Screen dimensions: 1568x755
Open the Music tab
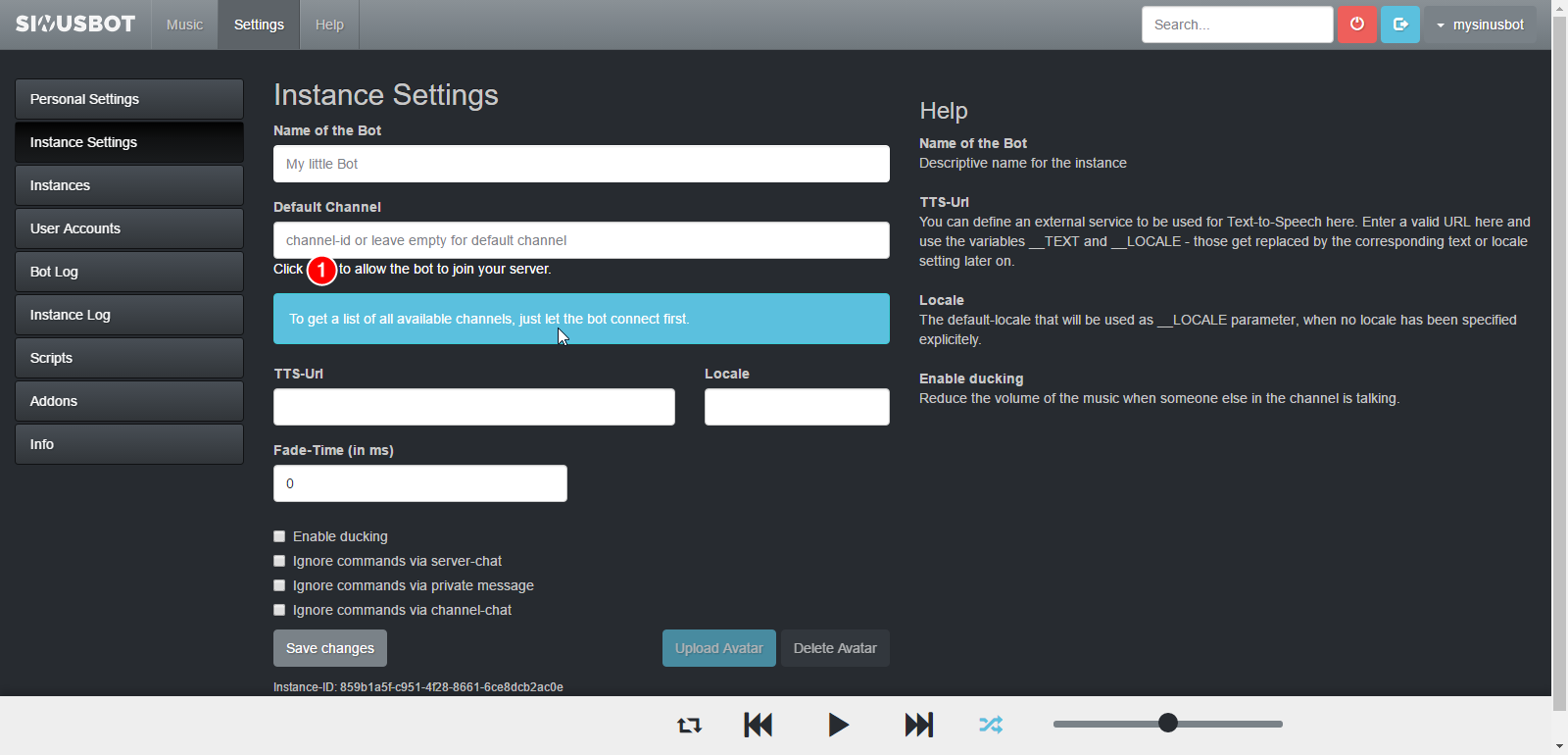[x=184, y=25]
